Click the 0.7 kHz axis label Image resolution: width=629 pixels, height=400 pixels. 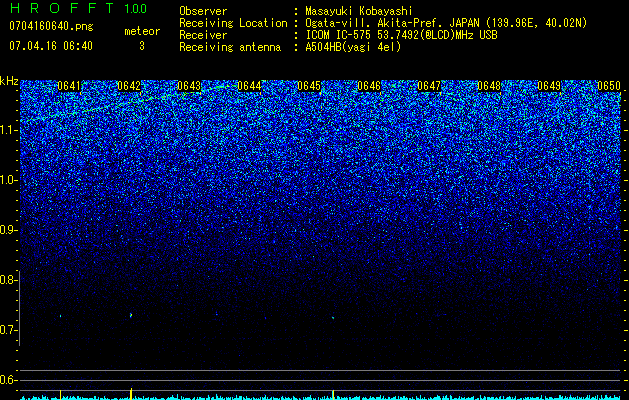pos(8,330)
